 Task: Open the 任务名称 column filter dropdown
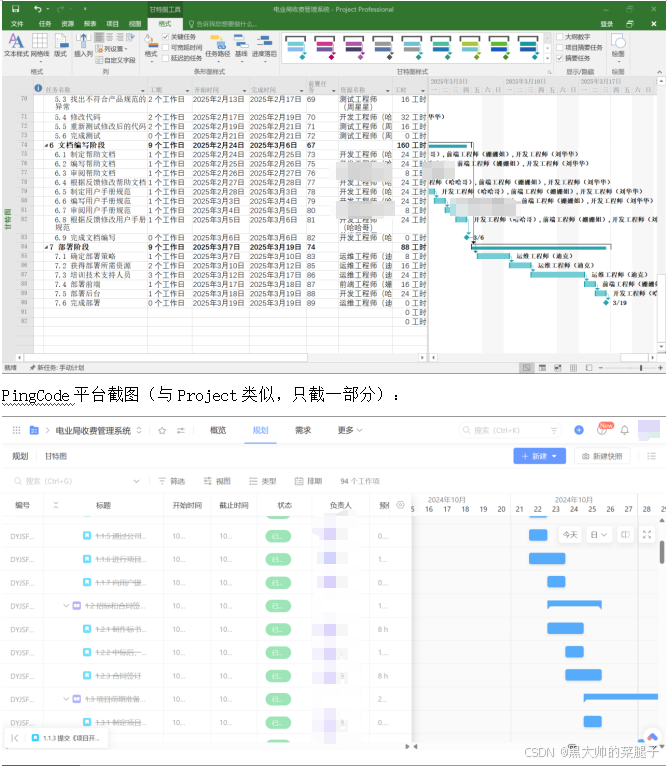(x=143, y=91)
